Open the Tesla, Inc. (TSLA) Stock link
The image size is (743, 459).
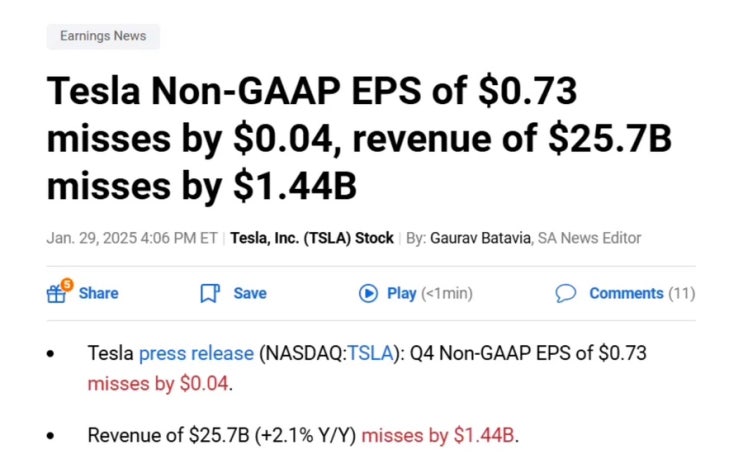311,238
